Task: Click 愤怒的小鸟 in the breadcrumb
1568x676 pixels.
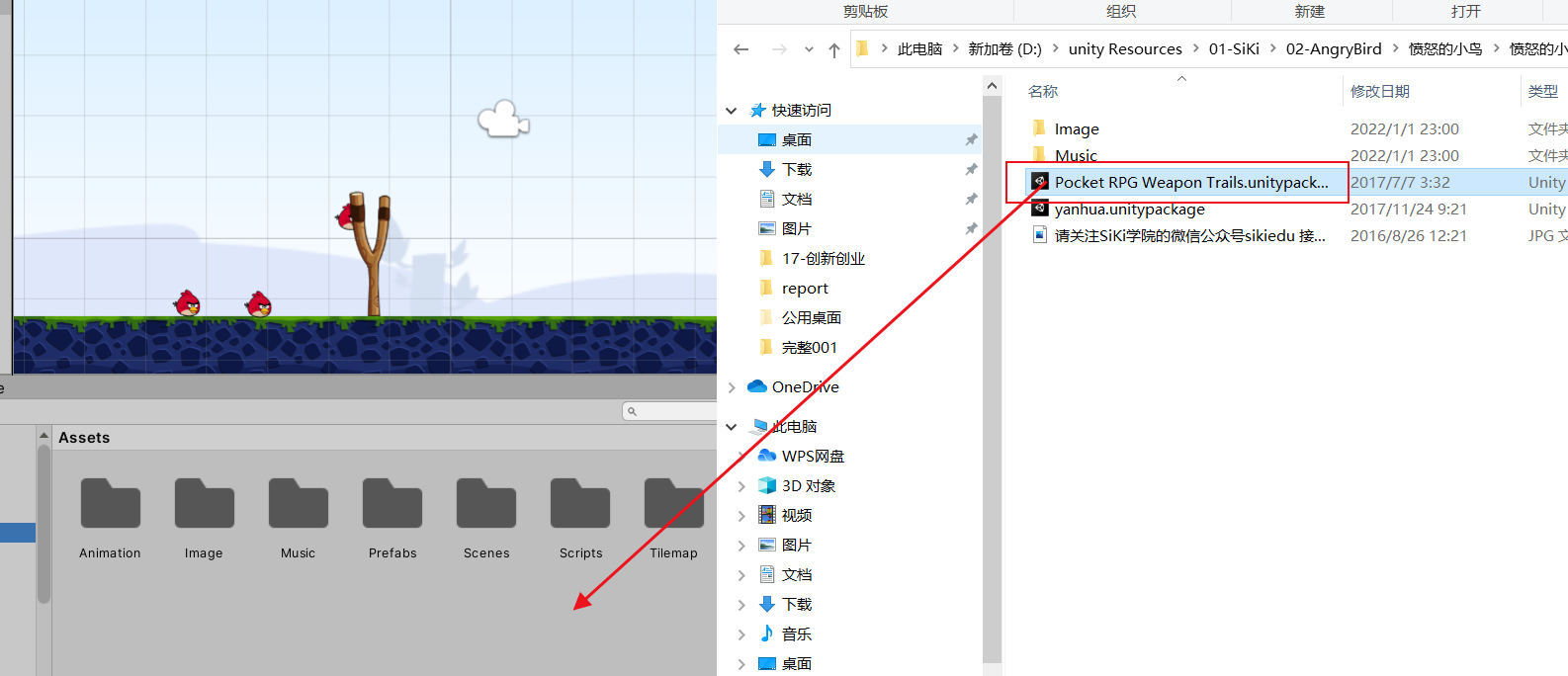Action: coord(1445,49)
